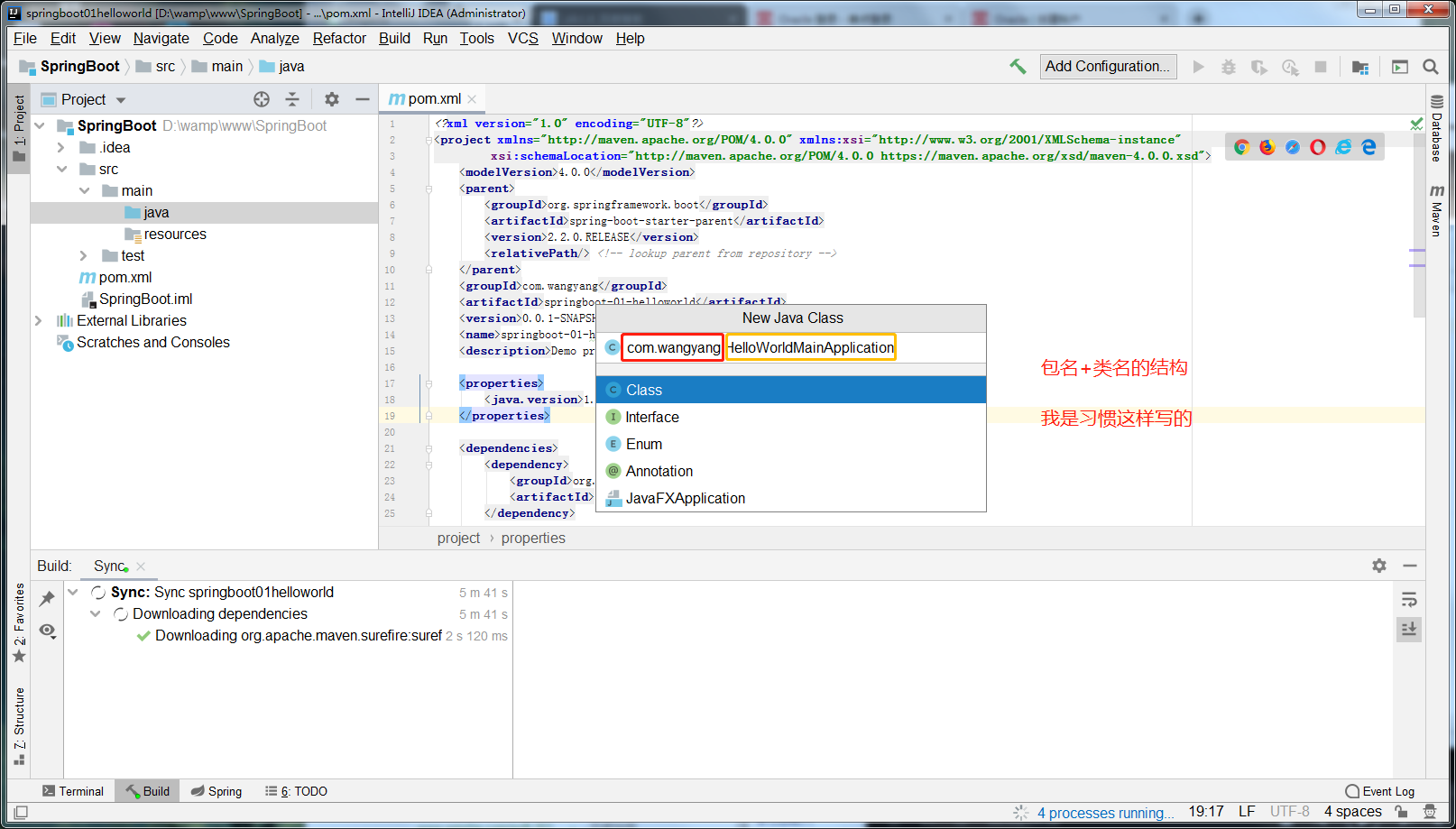The image size is (1456, 829).
Task: Select SpringBoot.iml file in tree
Action: click(145, 299)
